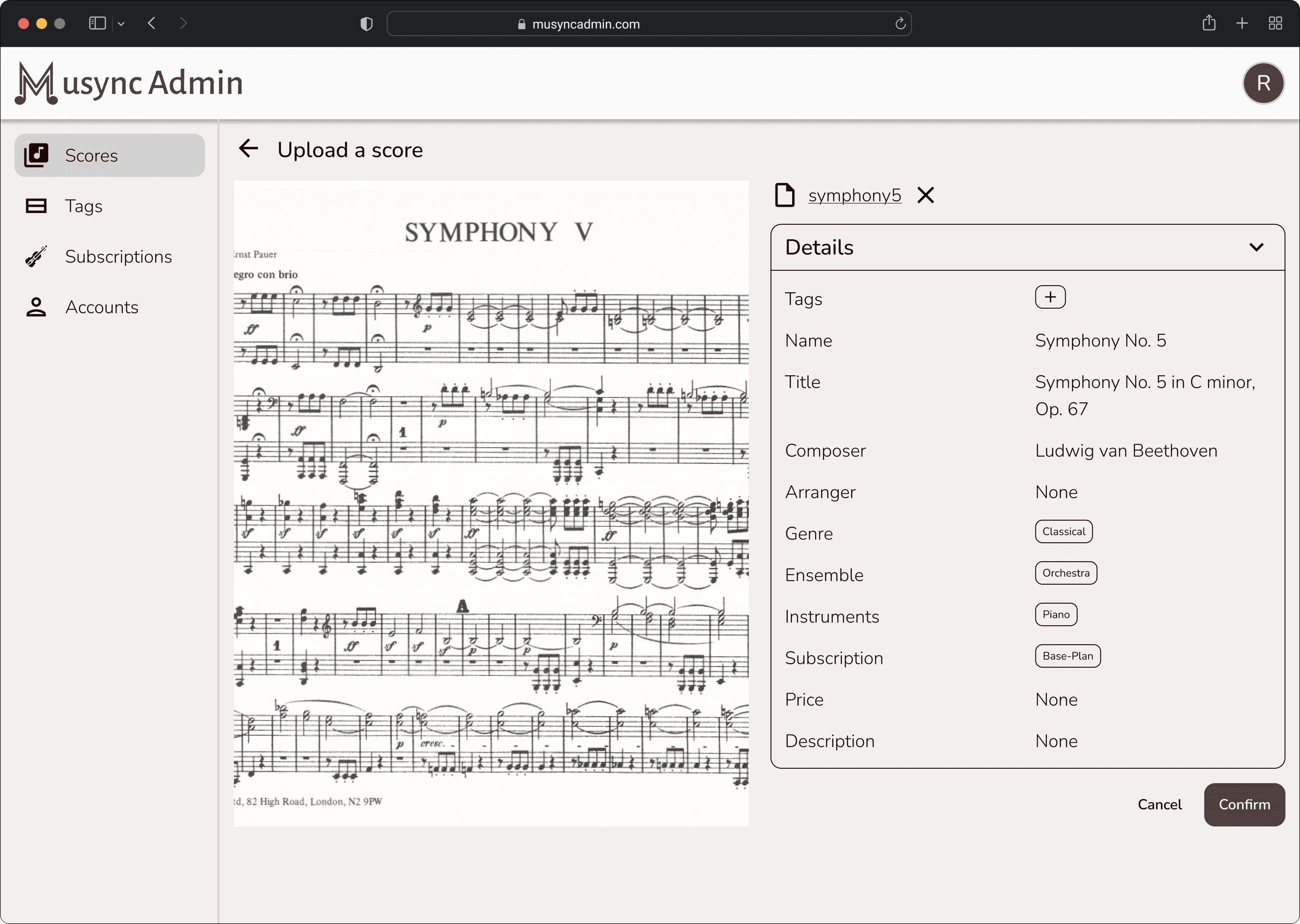This screenshot has height=924, width=1300.
Task: Collapse the Details panel chevron
Action: pos(1257,248)
